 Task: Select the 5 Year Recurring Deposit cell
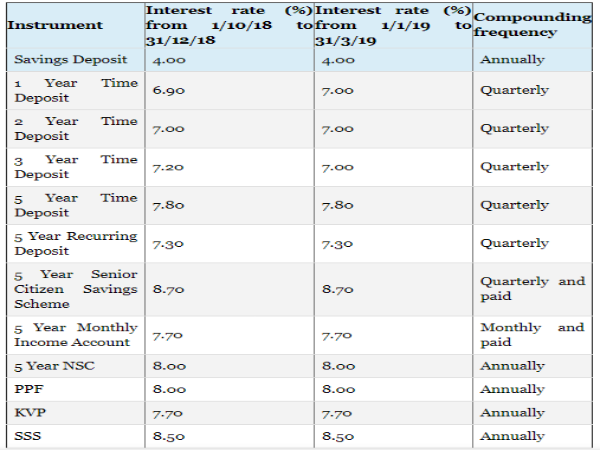75,243
